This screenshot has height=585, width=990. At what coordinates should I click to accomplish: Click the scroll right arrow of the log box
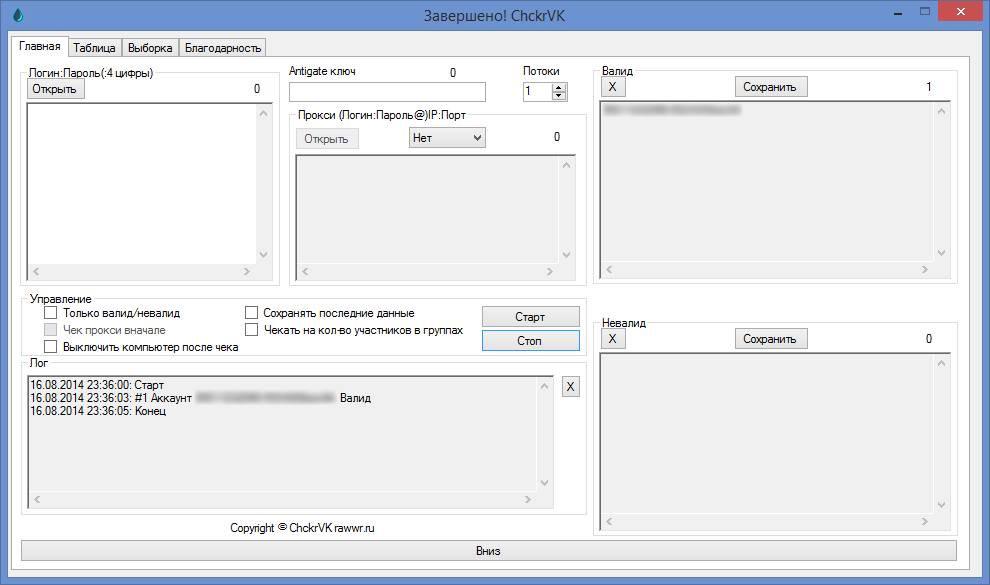click(528, 499)
